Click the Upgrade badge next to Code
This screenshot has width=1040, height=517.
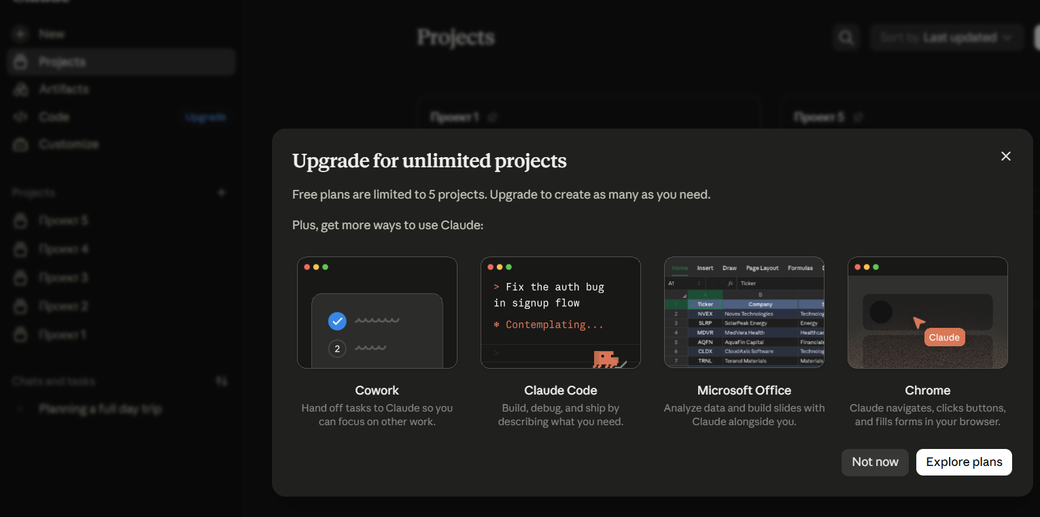pos(206,117)
